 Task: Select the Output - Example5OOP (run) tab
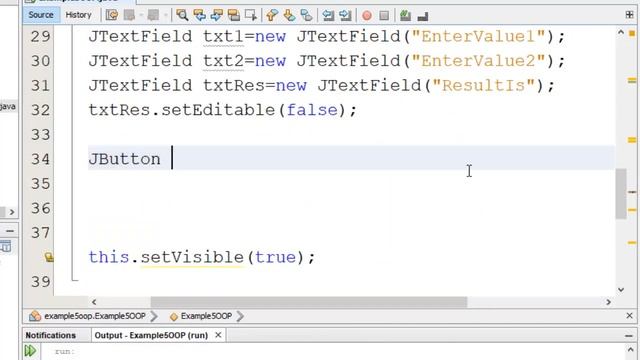coord(151,335)
